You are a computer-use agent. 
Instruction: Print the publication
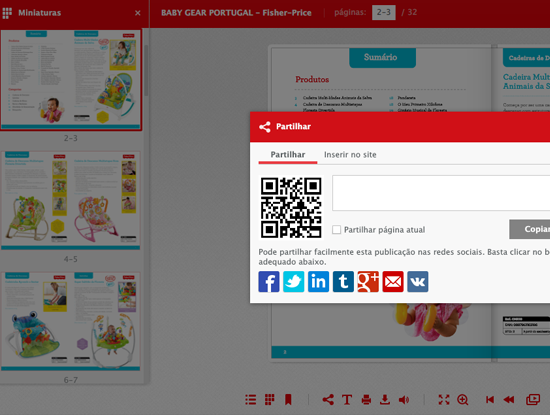point(366,400)
